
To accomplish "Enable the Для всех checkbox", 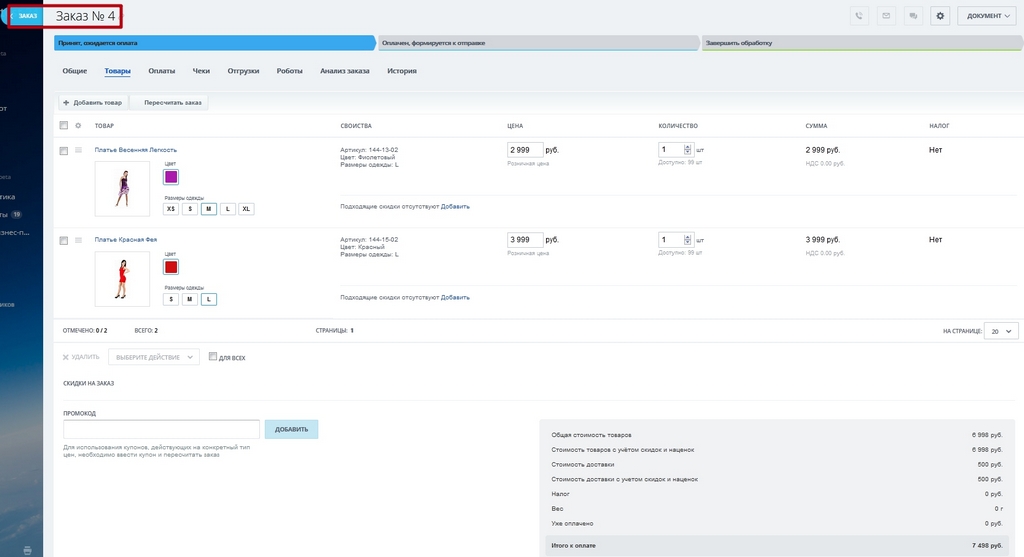I will (x=213, y=357).
